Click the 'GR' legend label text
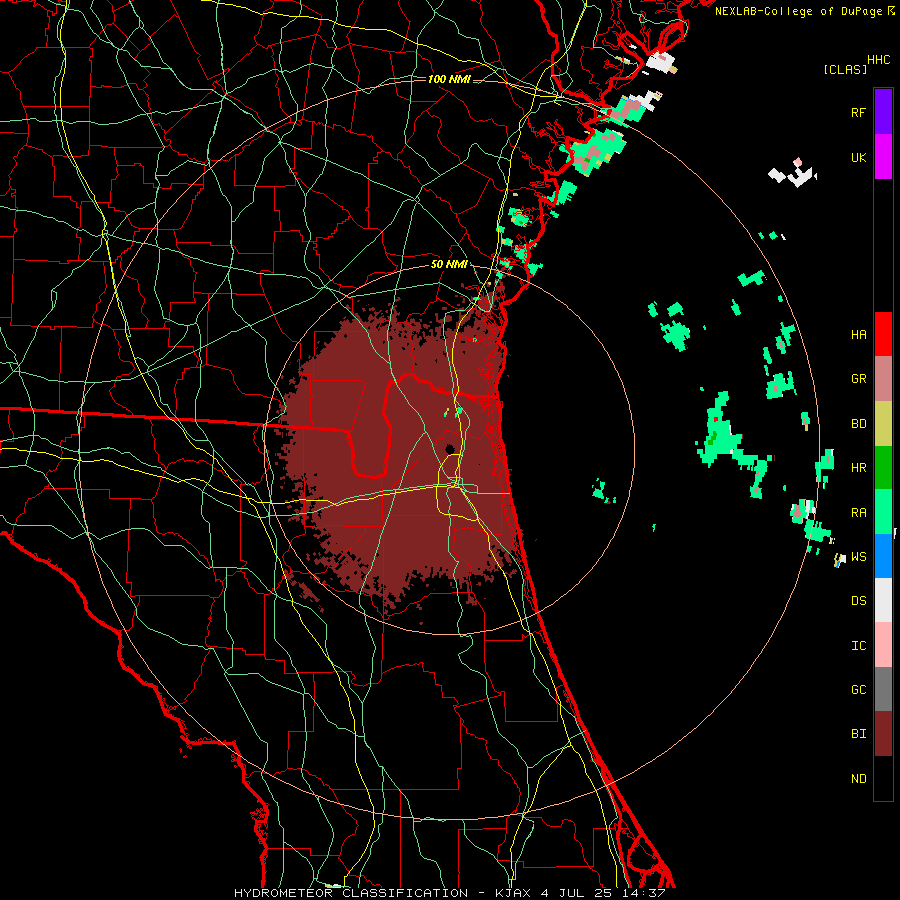The image size is (900, 900). (x=858, y=379)
